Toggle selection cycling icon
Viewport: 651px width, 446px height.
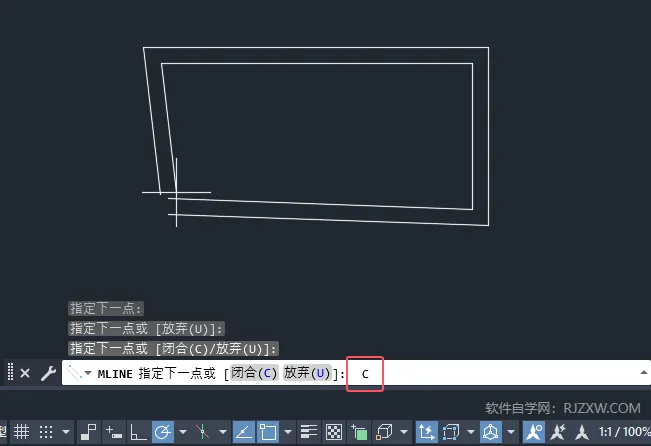359,432
